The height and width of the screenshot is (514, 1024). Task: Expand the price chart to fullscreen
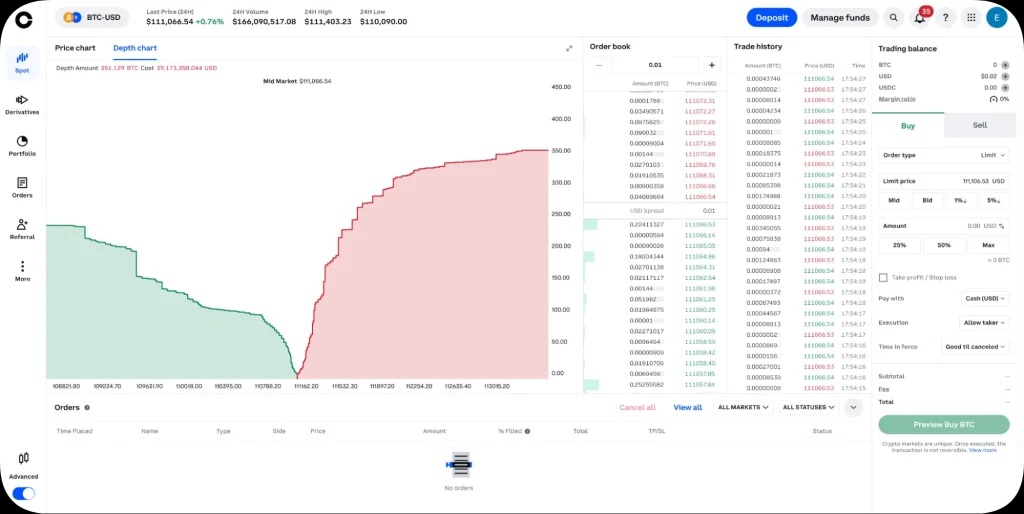(x=569, y=48)
